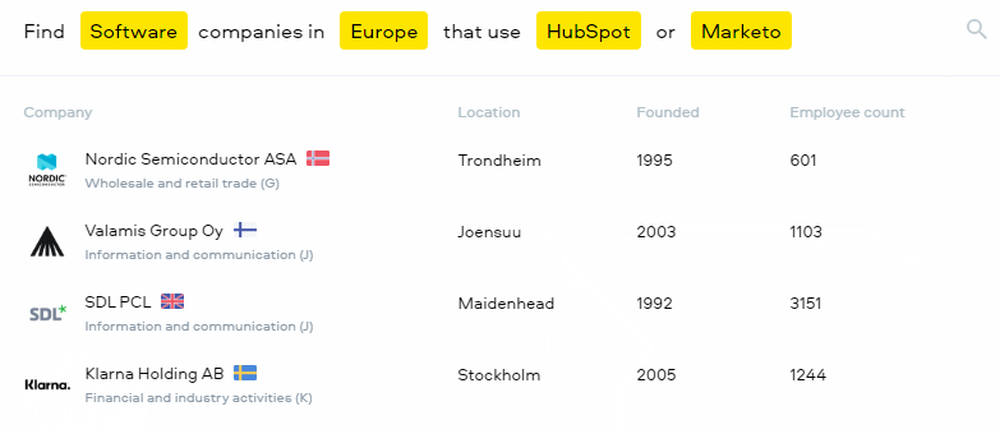Click the Nordic Semiconductor company logo

click(47, 170)
